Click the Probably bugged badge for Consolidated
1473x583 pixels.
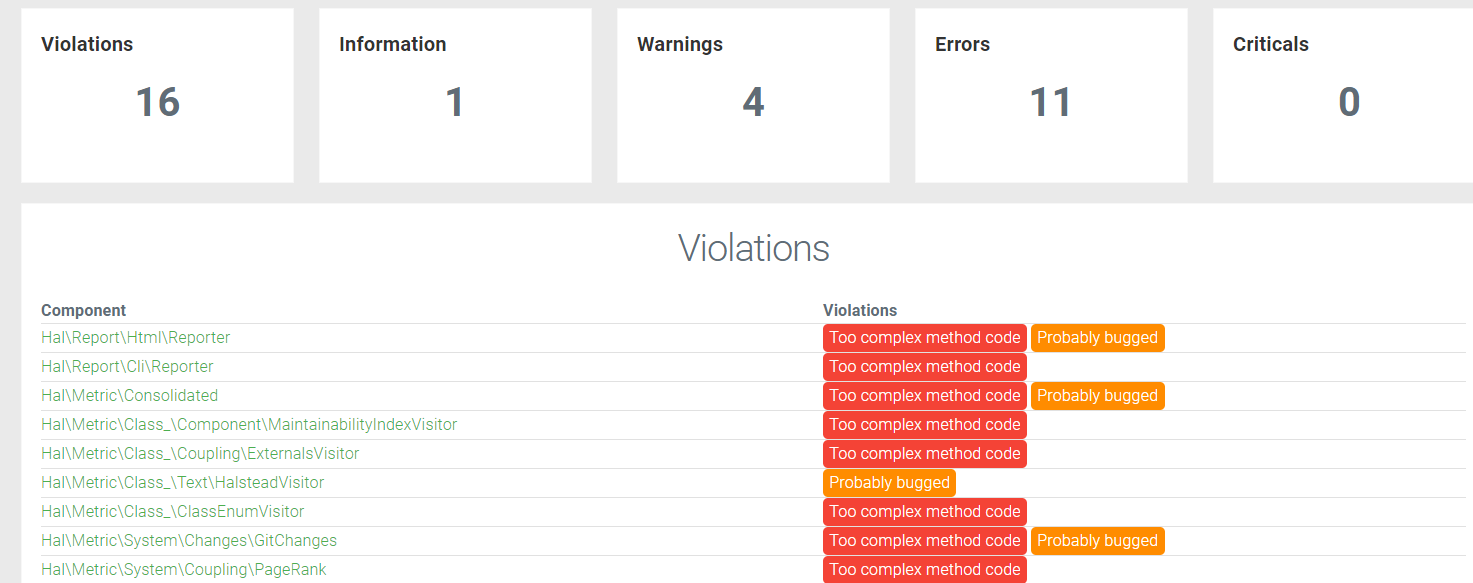1097,396
